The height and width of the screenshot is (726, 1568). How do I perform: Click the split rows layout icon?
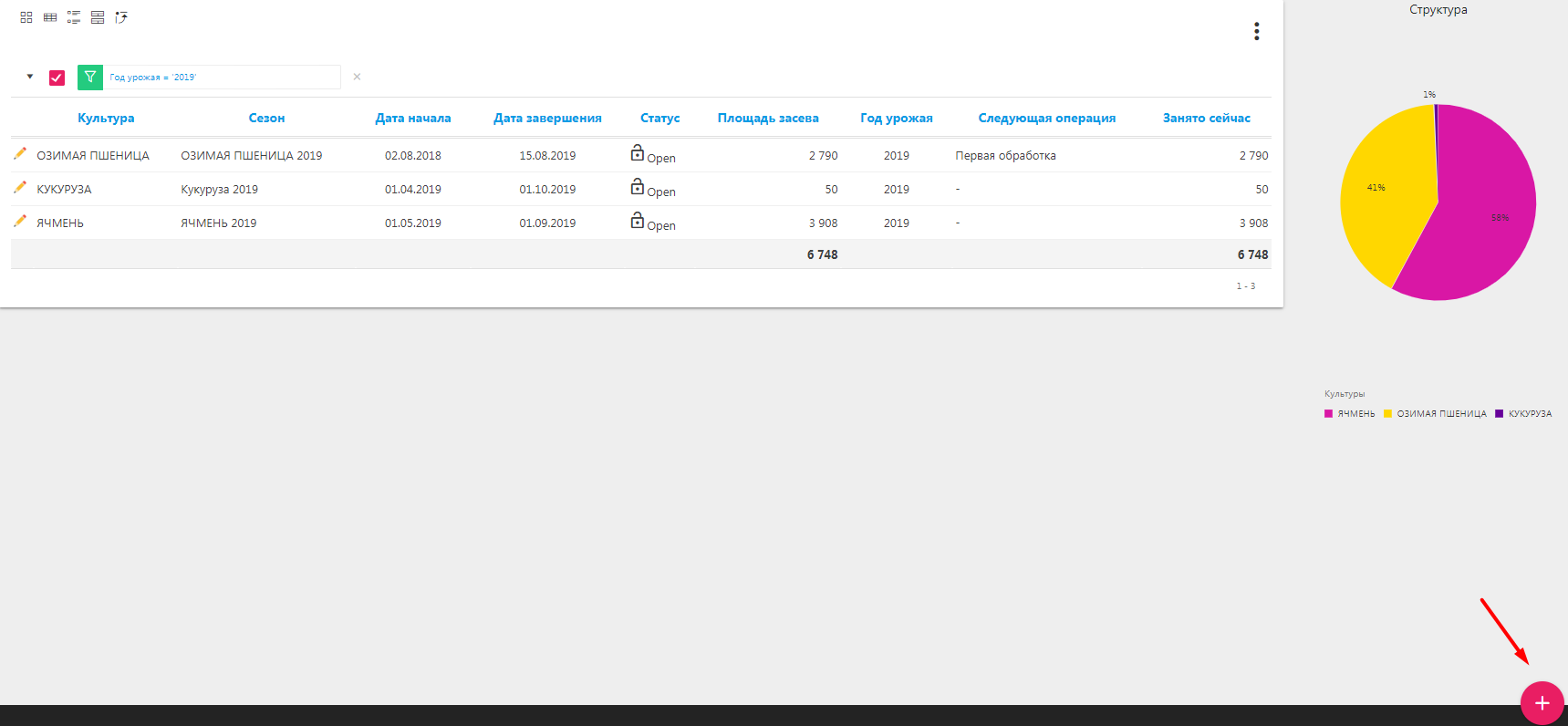click(x=98, y=17)
